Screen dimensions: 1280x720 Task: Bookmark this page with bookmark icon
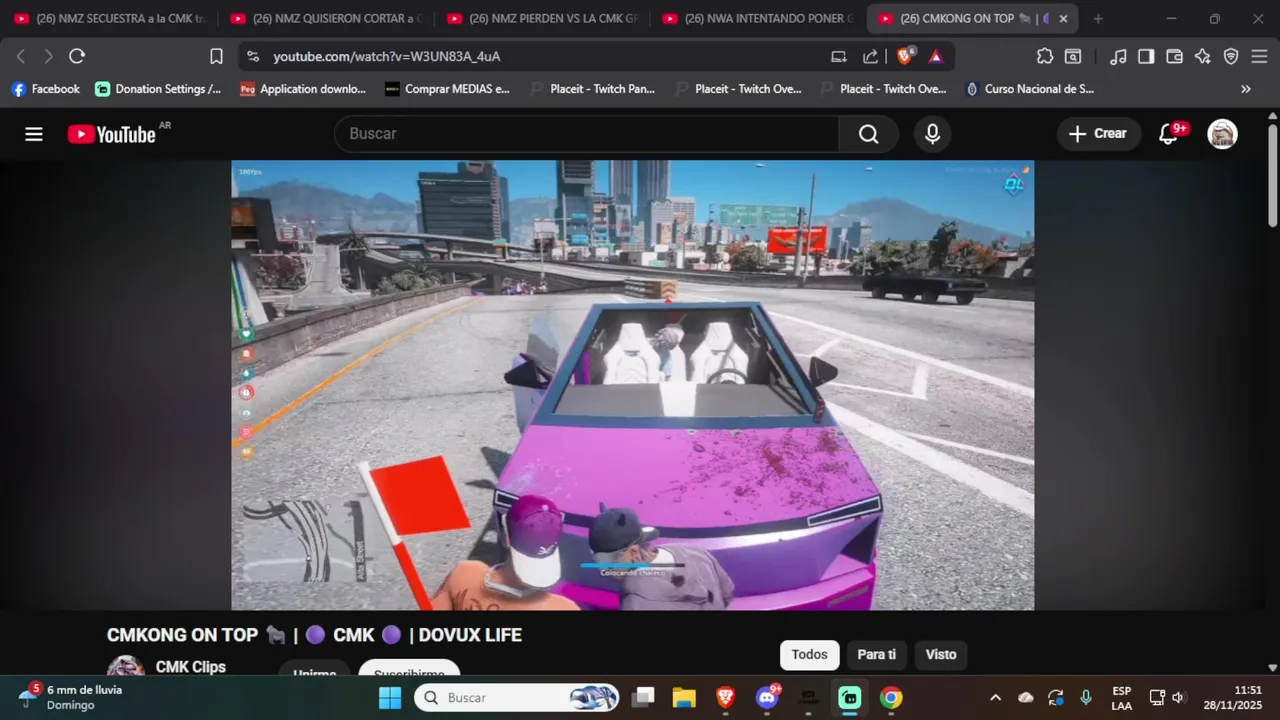[216, 56]
